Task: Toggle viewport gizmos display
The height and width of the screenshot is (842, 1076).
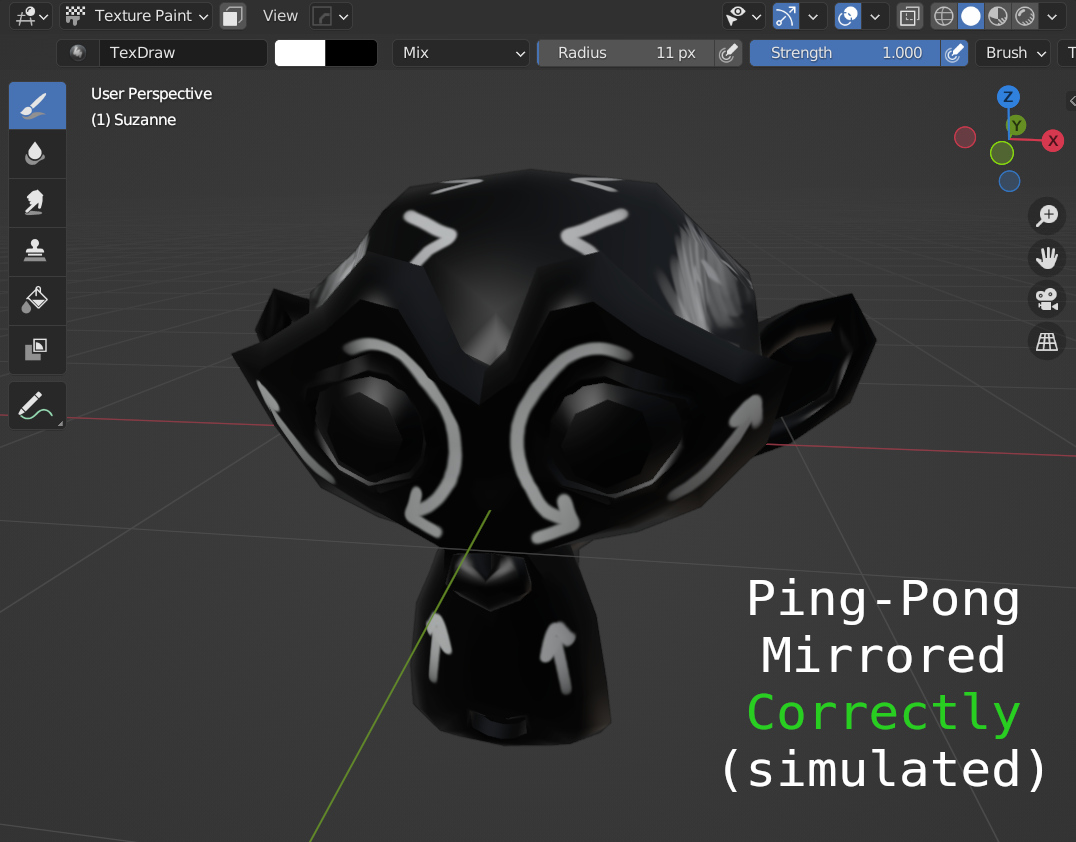Action: tap(786, 16)
